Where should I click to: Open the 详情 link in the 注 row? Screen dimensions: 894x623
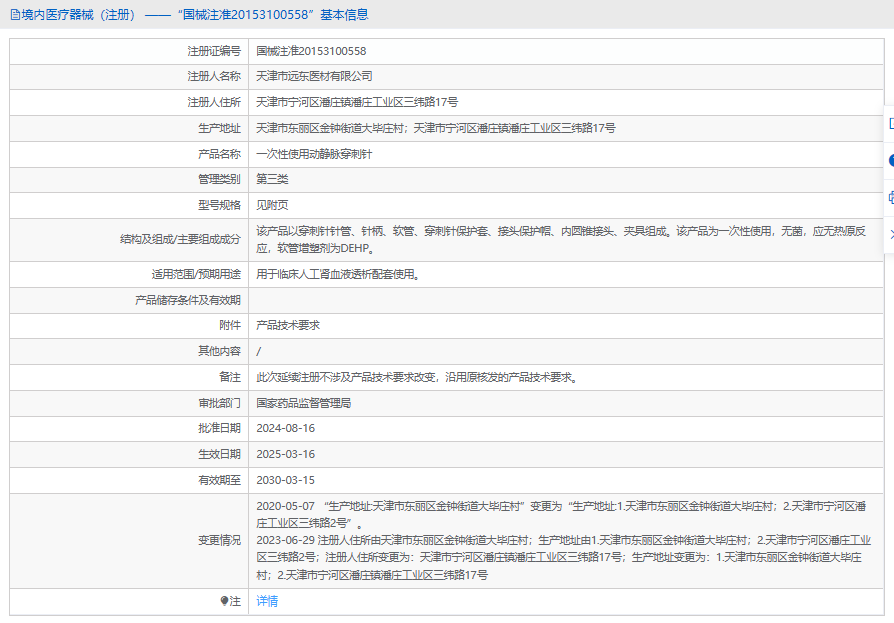tap(267, 601)
